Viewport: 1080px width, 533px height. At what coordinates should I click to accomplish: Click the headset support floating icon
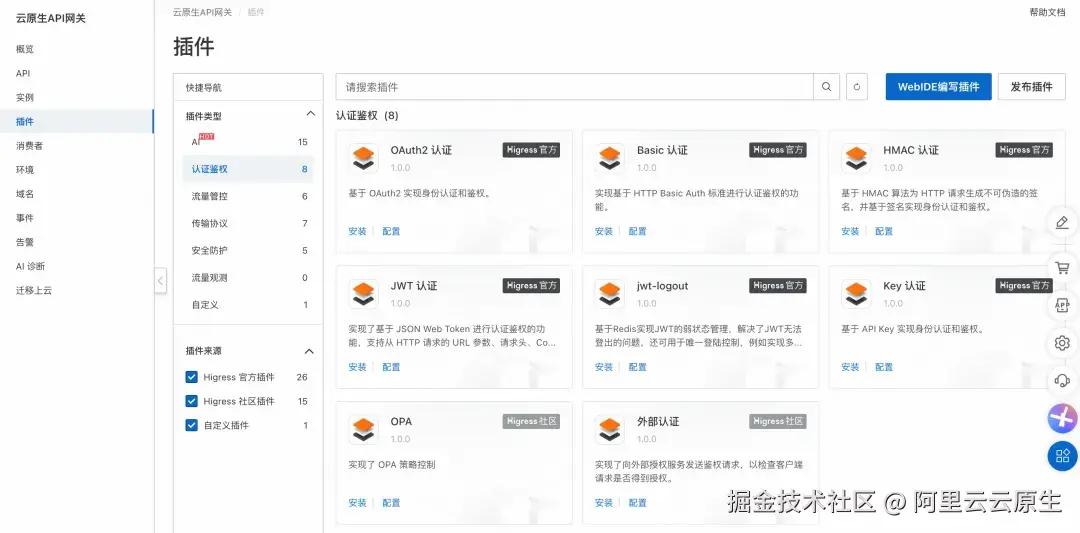point(1062,380)
